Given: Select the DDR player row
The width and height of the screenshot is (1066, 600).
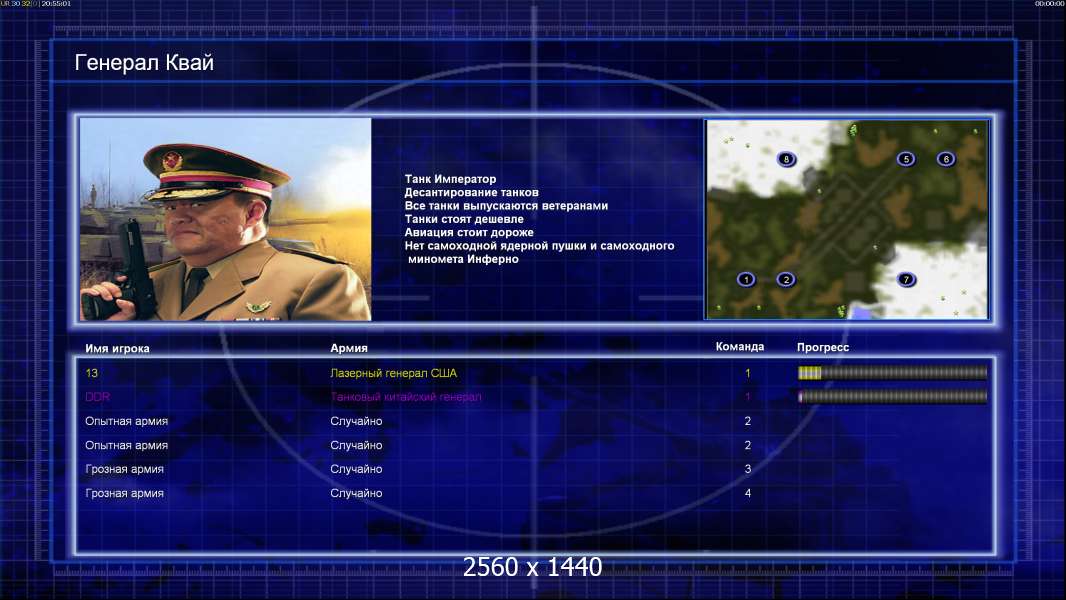Looking at the screenshot, I should click(534, 397).
